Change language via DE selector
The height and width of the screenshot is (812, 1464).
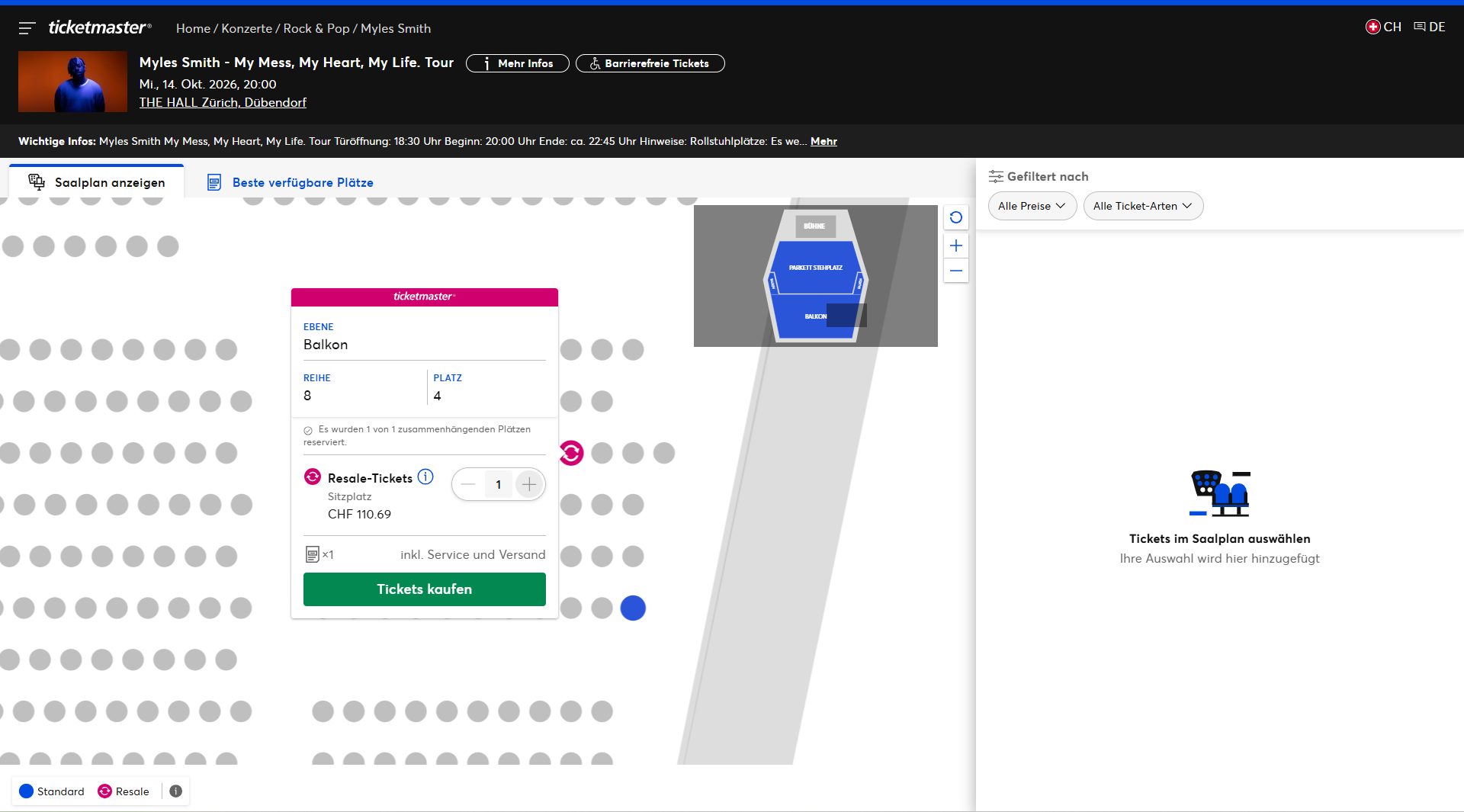(1430, 27)
